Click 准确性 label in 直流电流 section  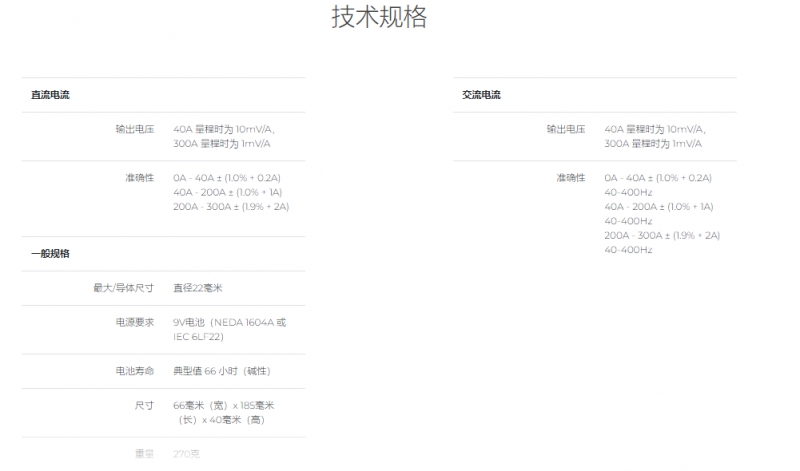click(139, 177)
